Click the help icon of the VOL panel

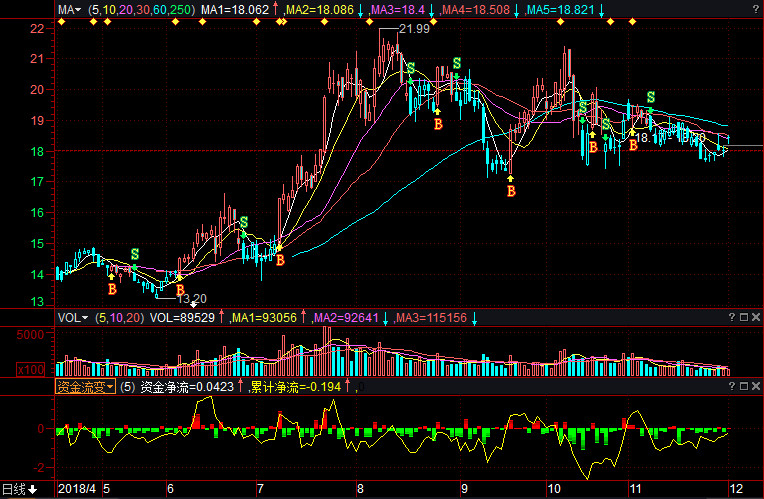[x=732, y=317]
